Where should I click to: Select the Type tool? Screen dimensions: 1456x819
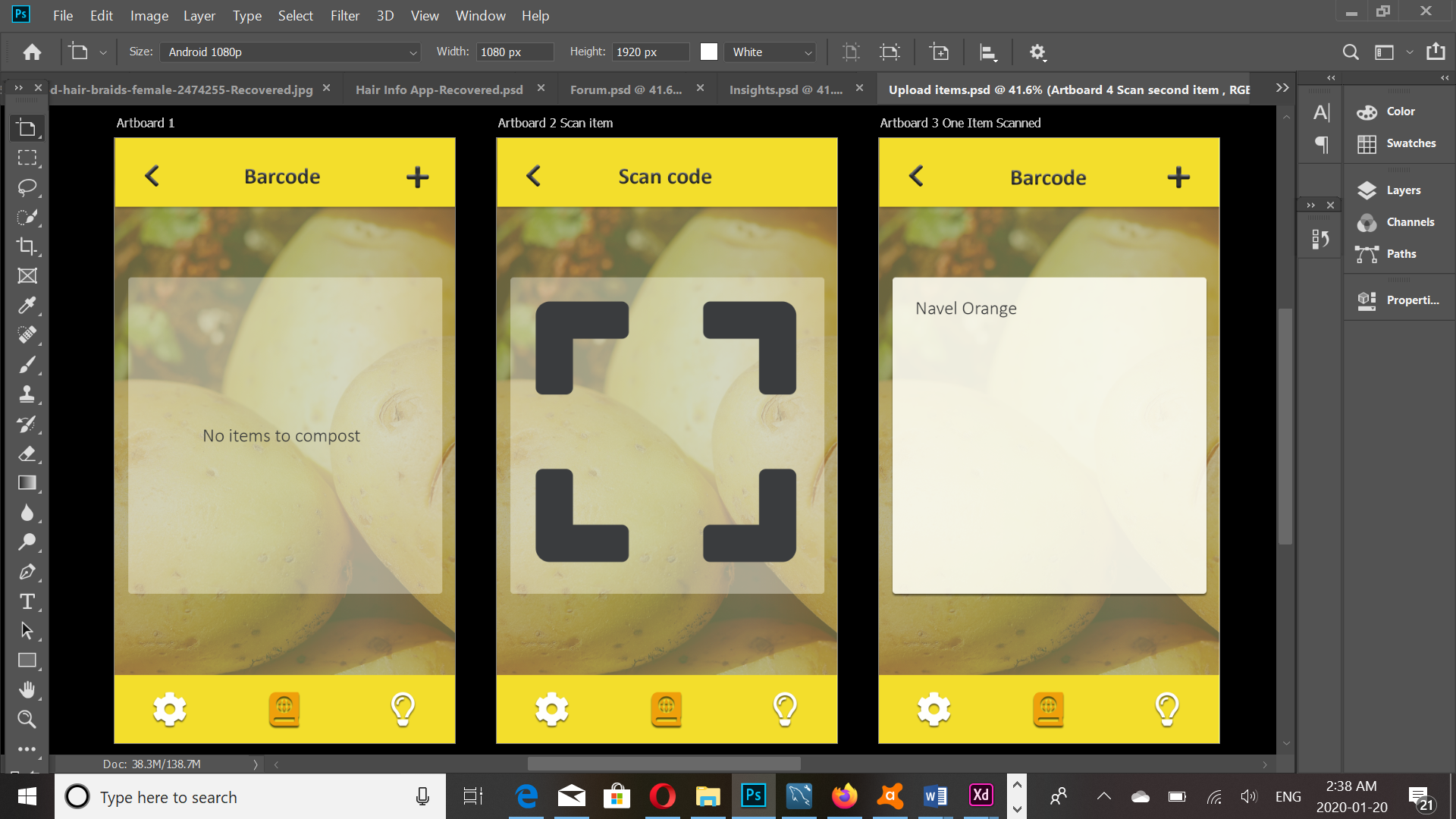(x=27, y=601)
